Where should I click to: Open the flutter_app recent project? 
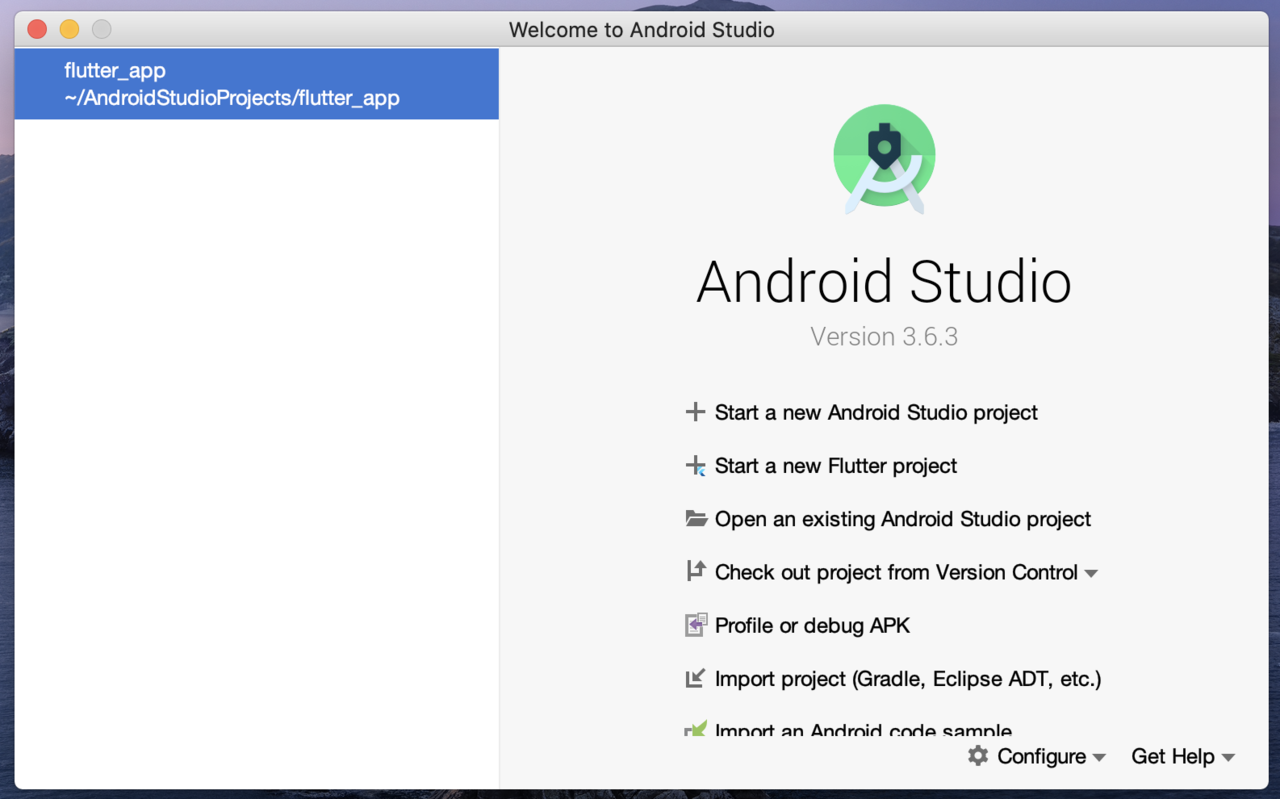coord(256,84)
